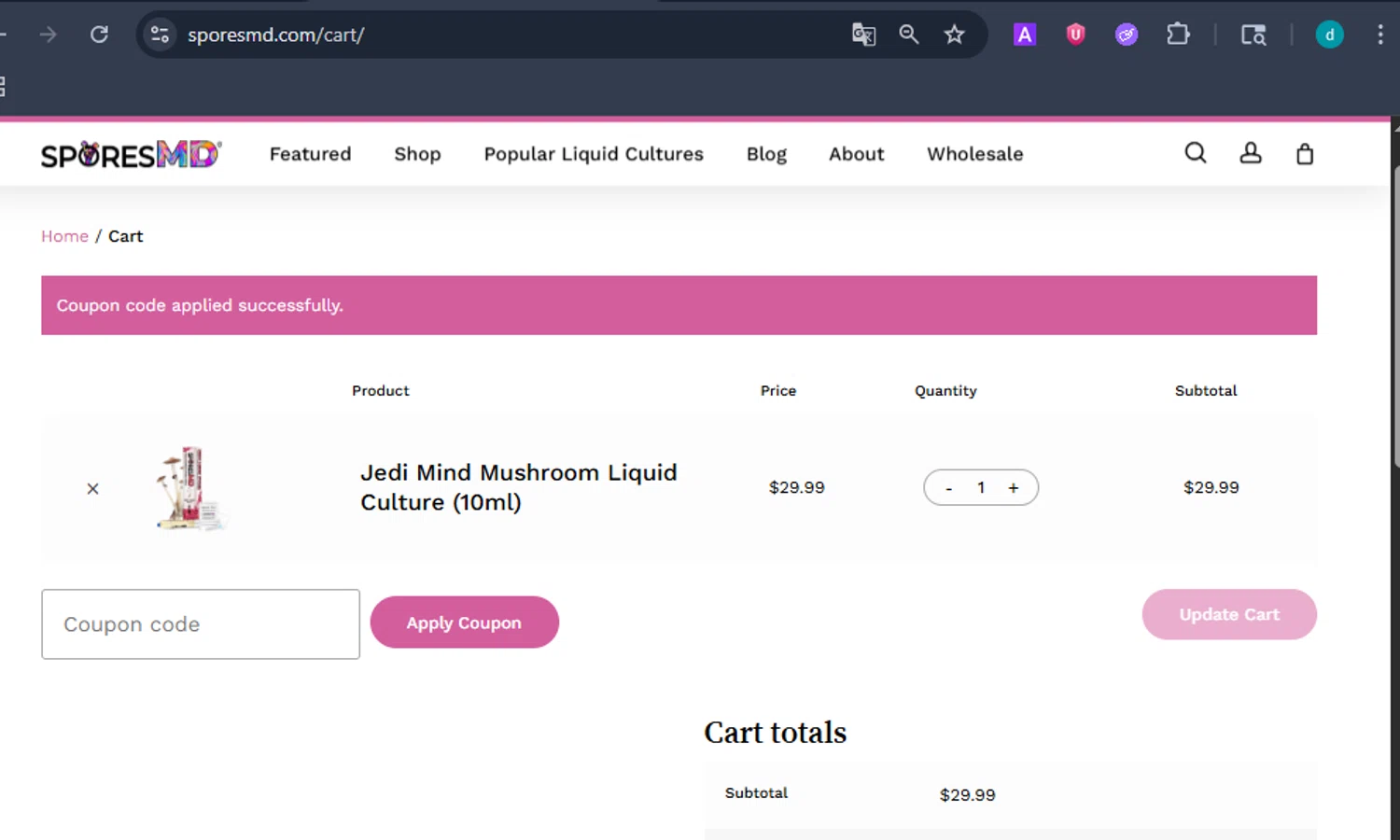This screenshot has height=840, width=1400.
Task: Open the extensions puzzle icon
Action: click(1178, 35)
